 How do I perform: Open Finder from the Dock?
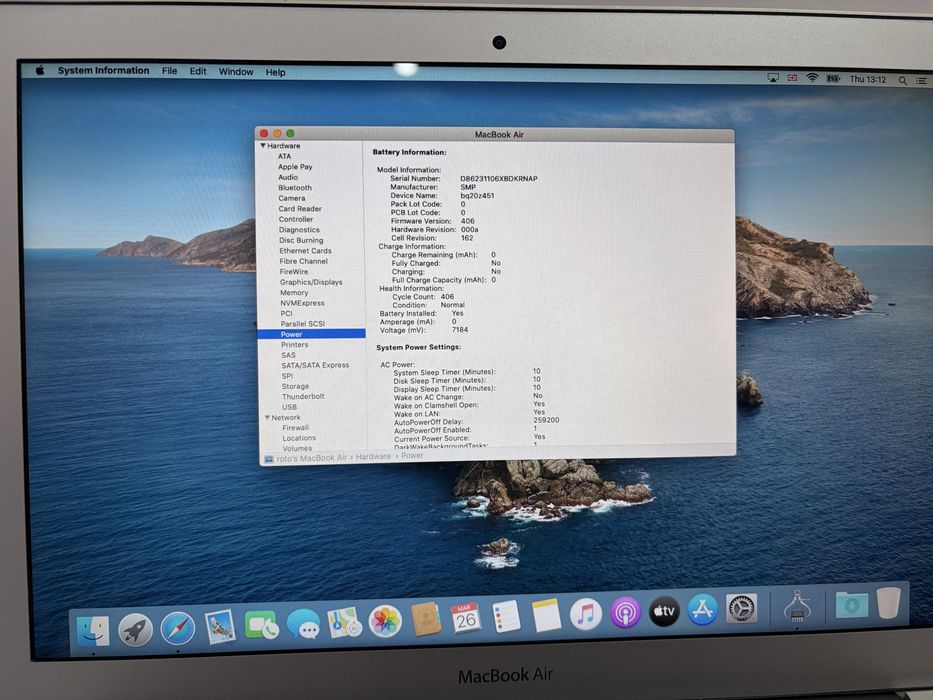93,632
